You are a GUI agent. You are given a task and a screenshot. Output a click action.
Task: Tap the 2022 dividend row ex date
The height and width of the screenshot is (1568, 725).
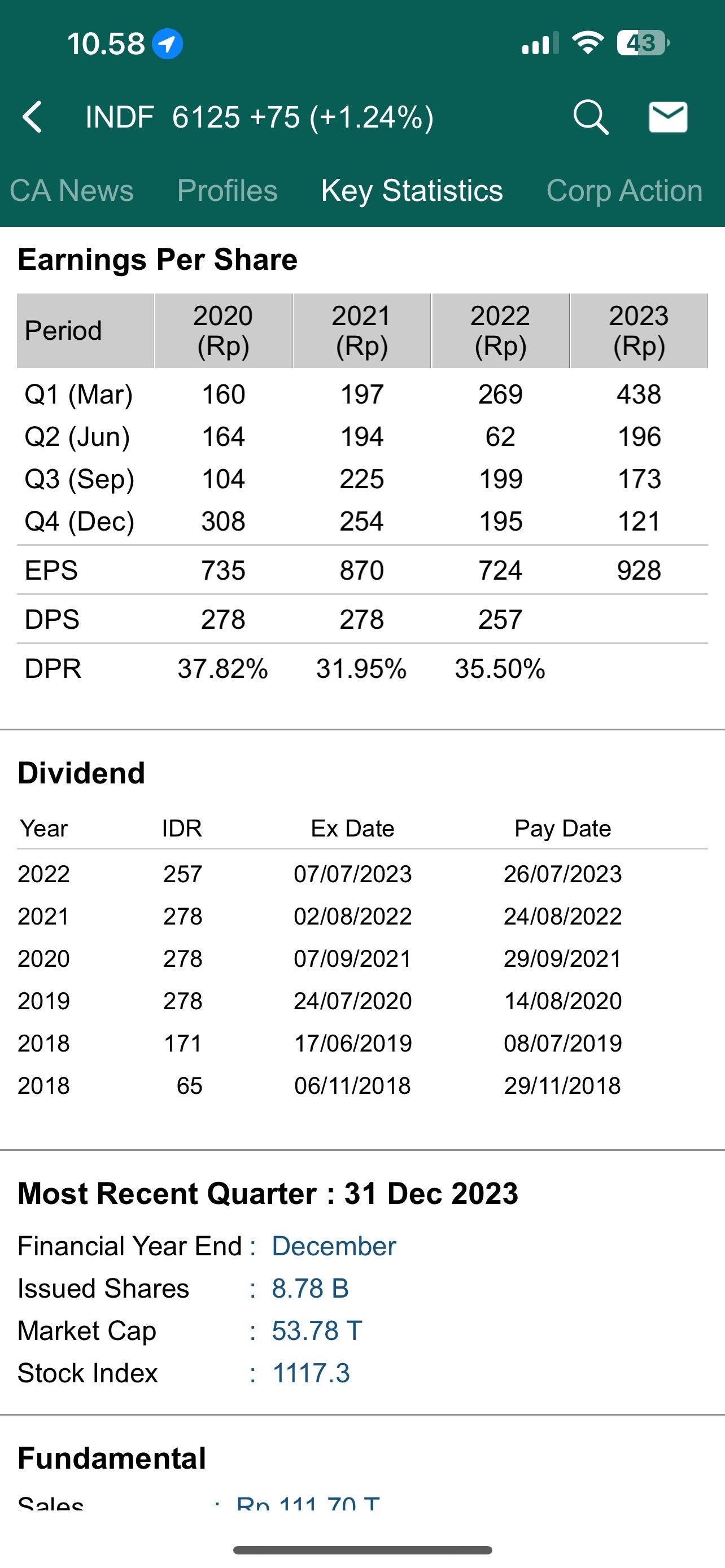352,874
